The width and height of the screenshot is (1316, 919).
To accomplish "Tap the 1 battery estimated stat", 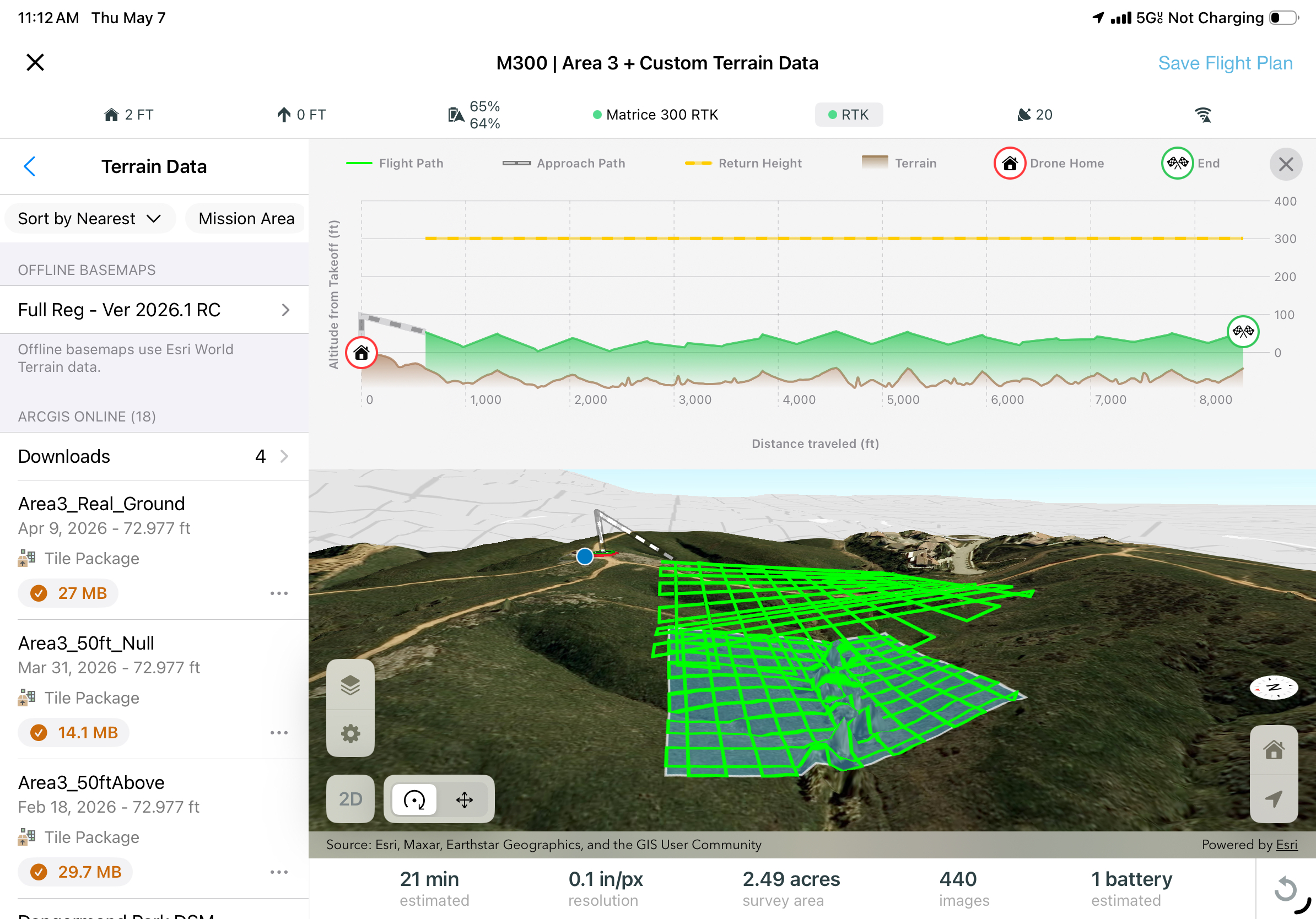I will coord(1131,889).
